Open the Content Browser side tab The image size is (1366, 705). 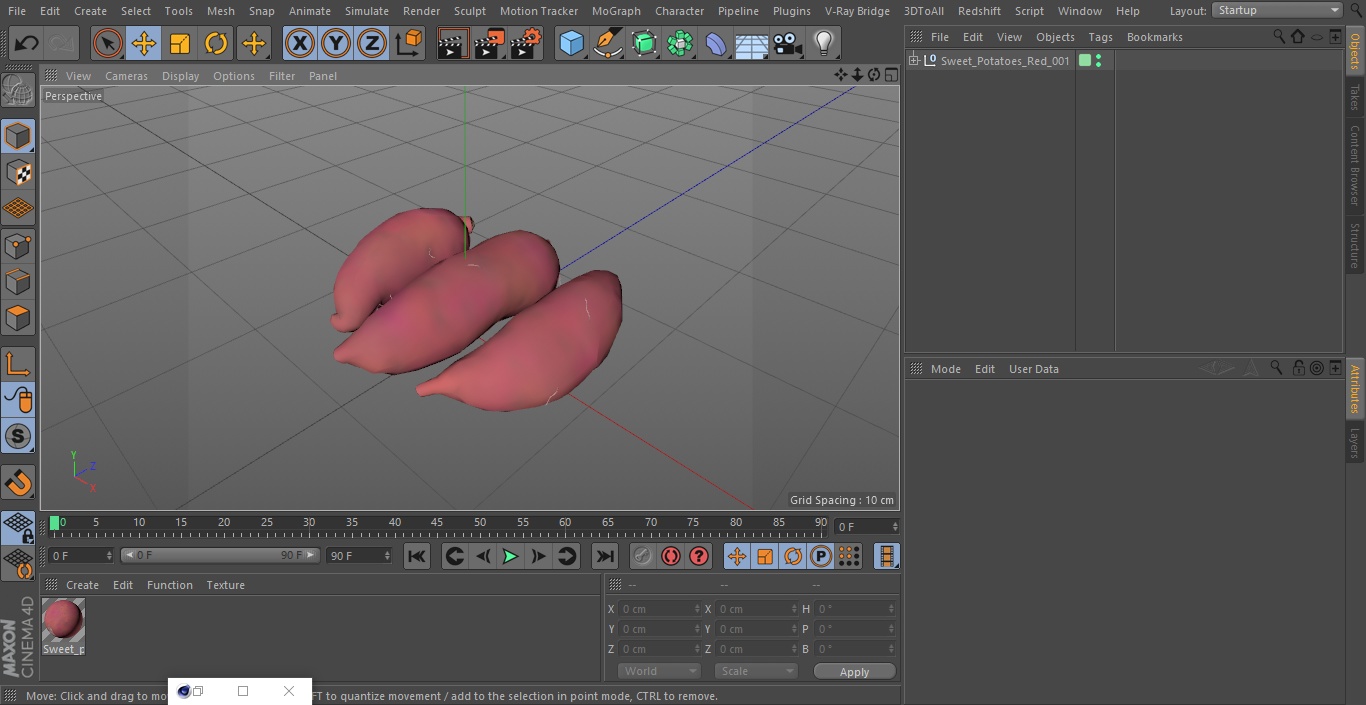(x=1355, y=165)
